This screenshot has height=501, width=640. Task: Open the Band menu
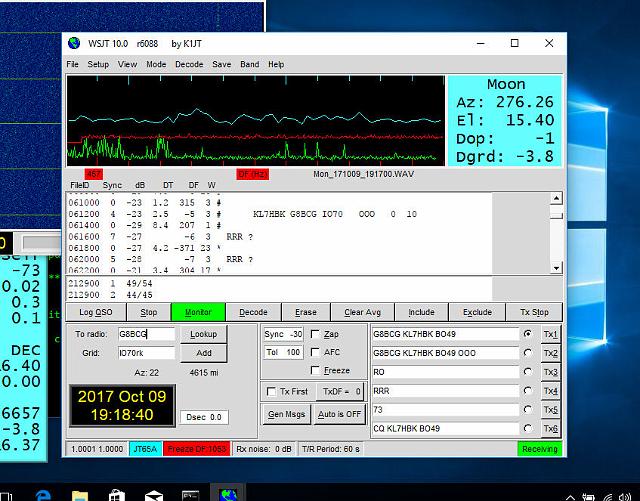click(249, 64)
